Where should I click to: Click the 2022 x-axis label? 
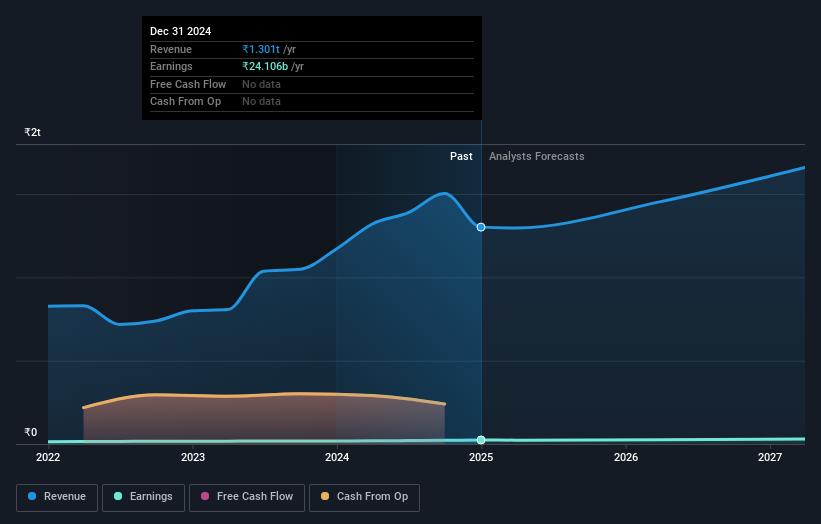(48, 458)
